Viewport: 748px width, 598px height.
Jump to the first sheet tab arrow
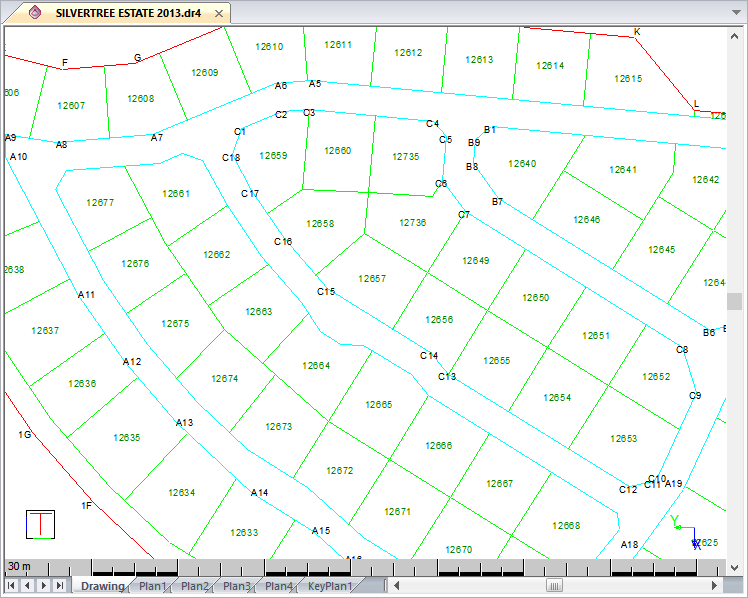coord(12,585)
